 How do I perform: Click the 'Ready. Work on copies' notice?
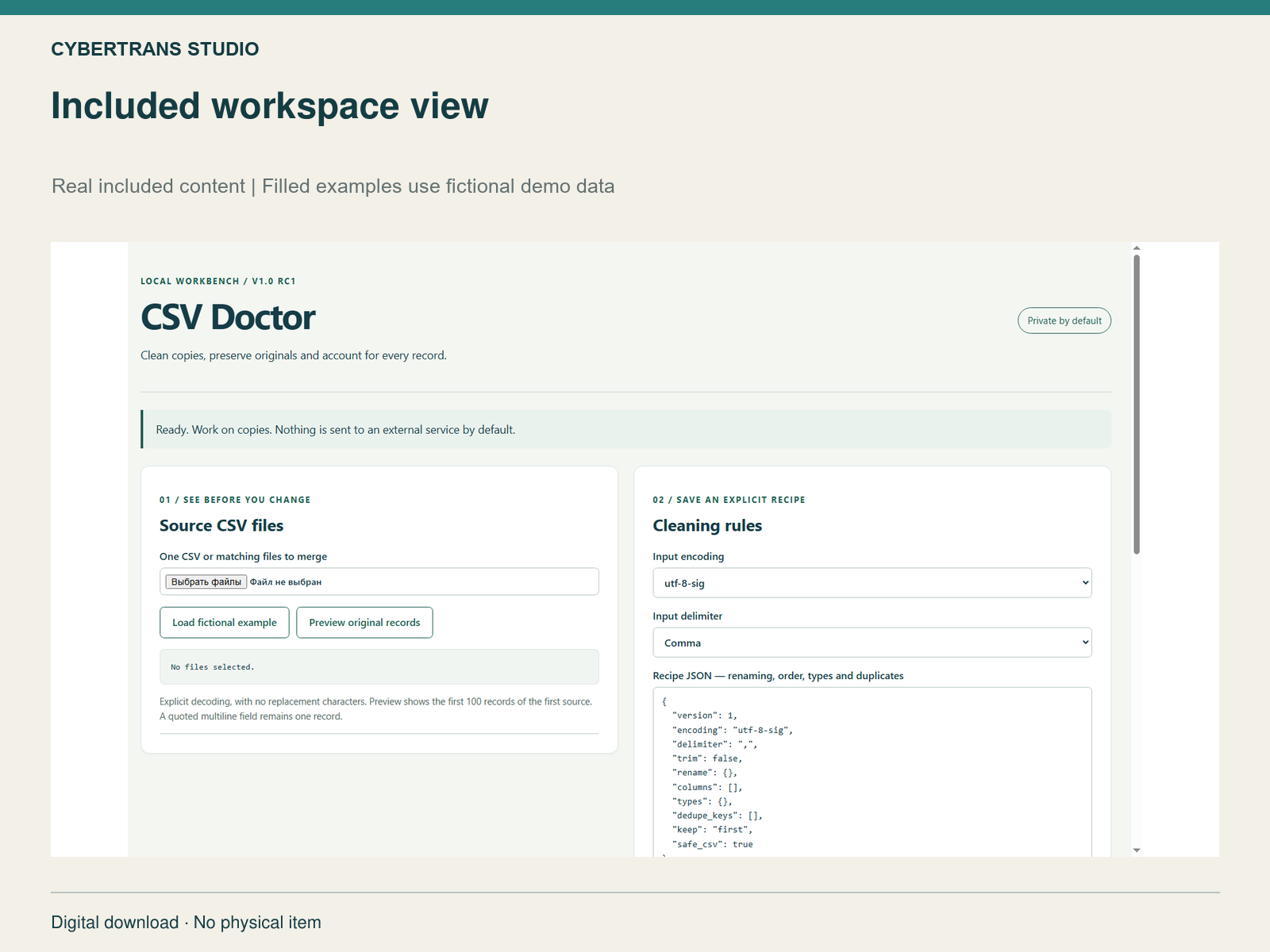625,429
